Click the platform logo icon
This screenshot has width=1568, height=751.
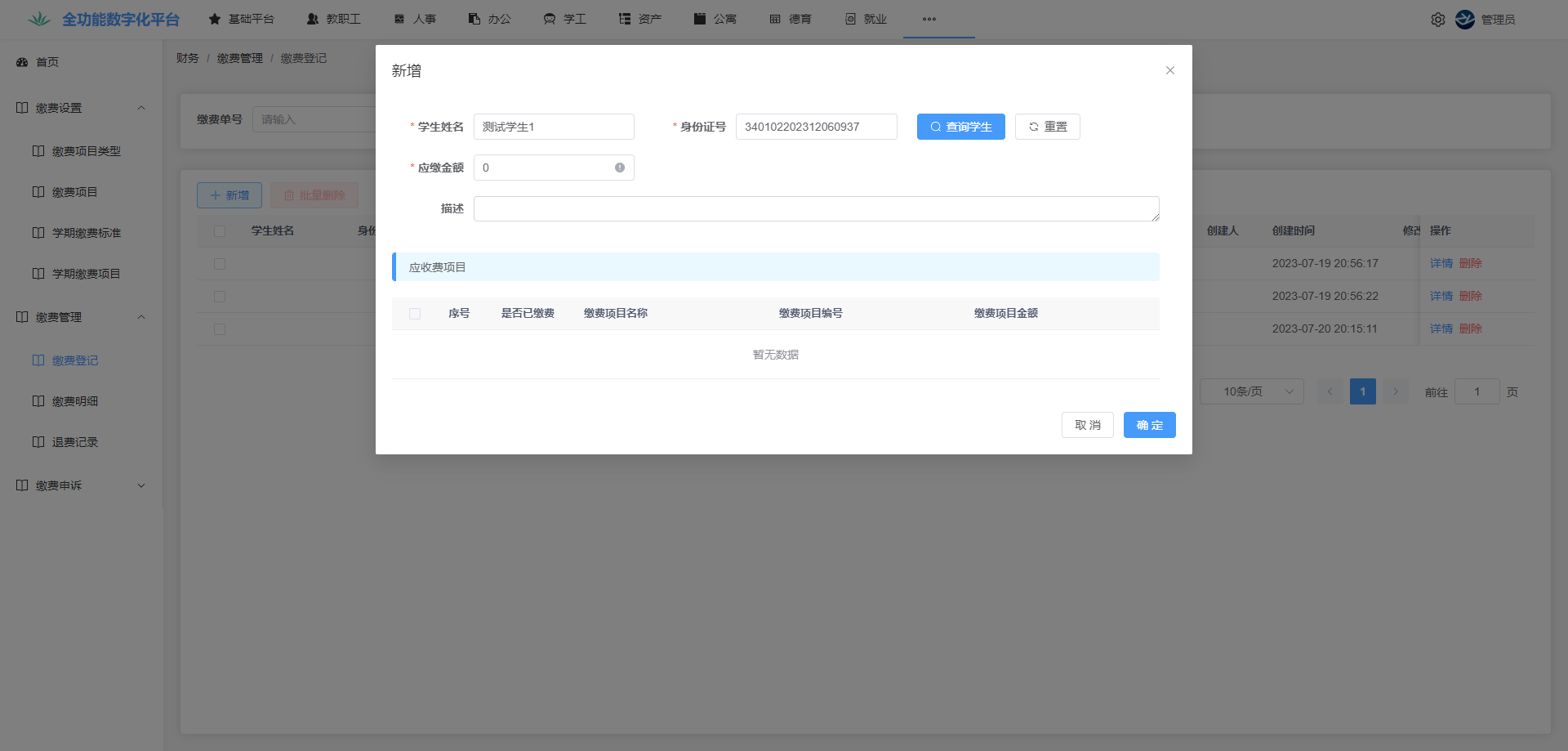pyautogui.click(x=38, y=19)
